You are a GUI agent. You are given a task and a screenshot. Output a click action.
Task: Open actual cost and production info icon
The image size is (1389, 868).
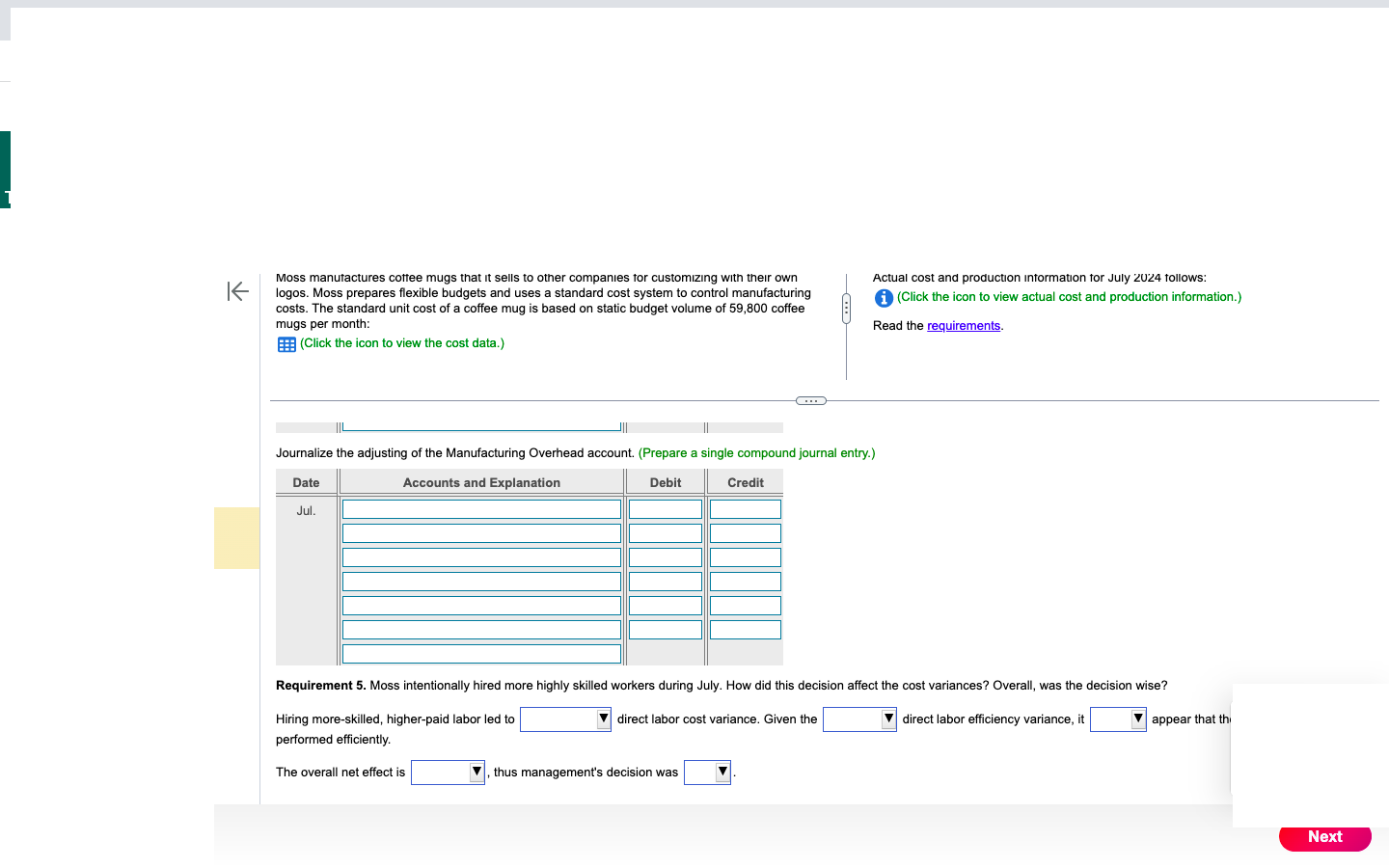884,298
